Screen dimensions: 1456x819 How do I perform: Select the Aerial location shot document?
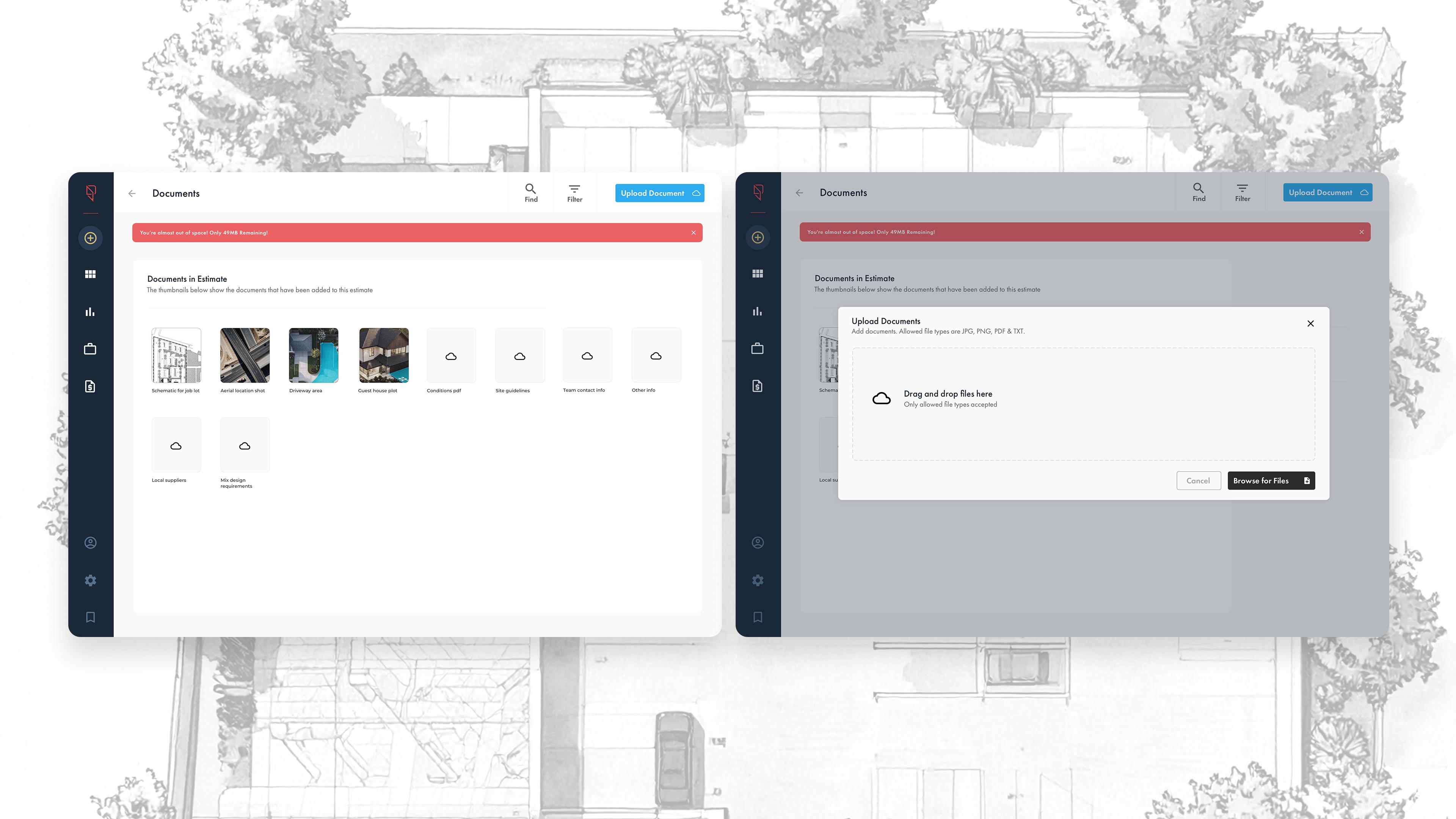(x=244, y=356)
